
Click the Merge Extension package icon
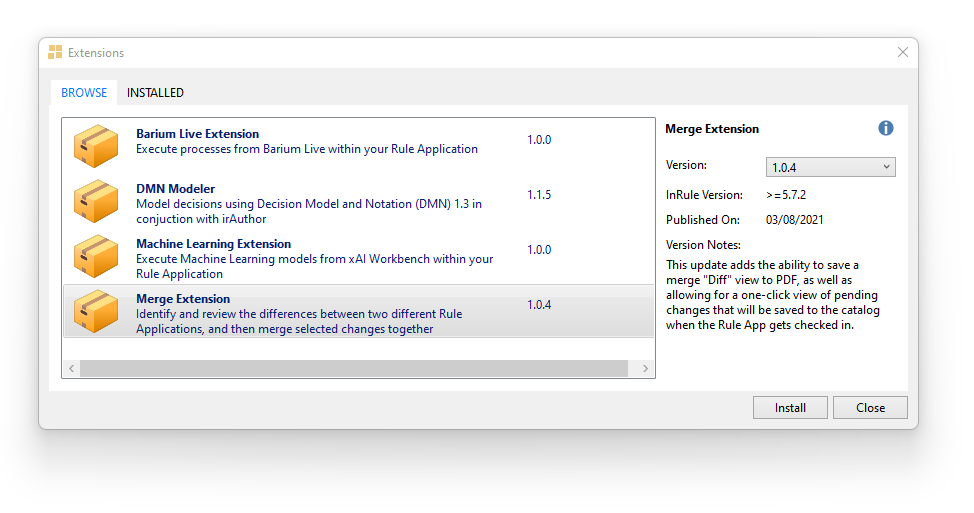coord(96,311)
